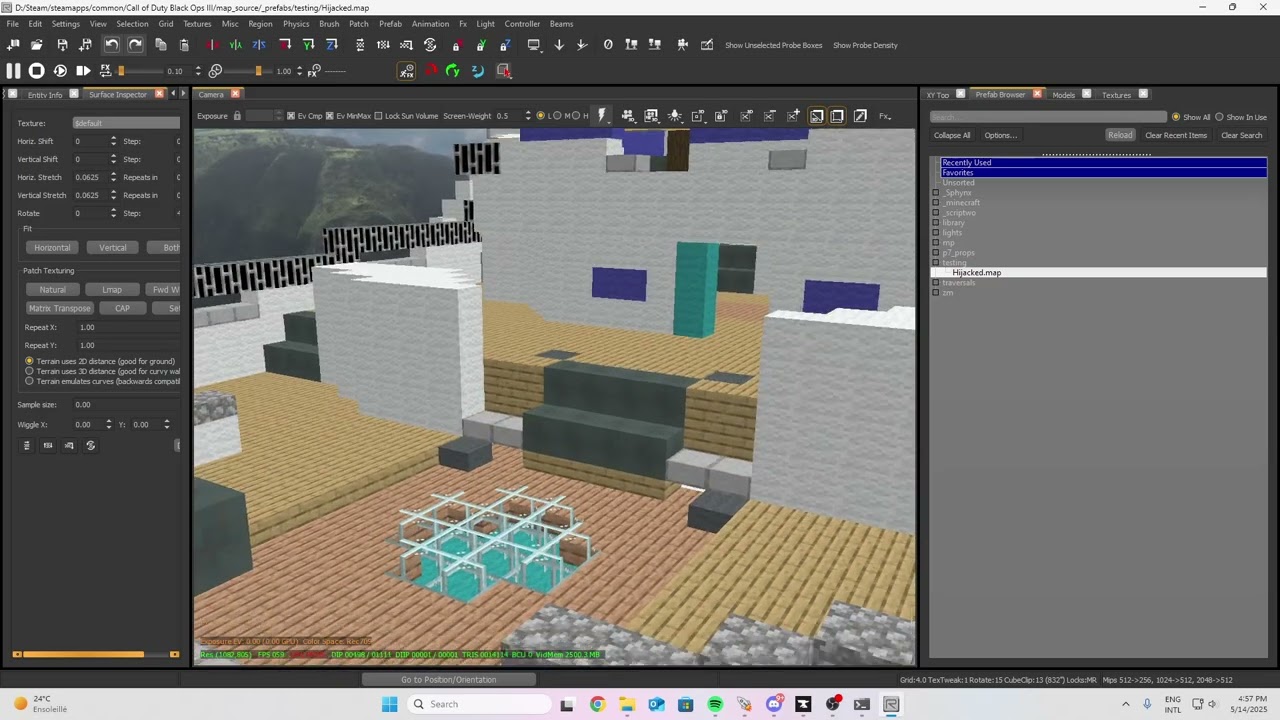The width and height of the screenshot is (1280, 720).
Task: Switch to the Models tab
Action: (x=1064, y=95)
